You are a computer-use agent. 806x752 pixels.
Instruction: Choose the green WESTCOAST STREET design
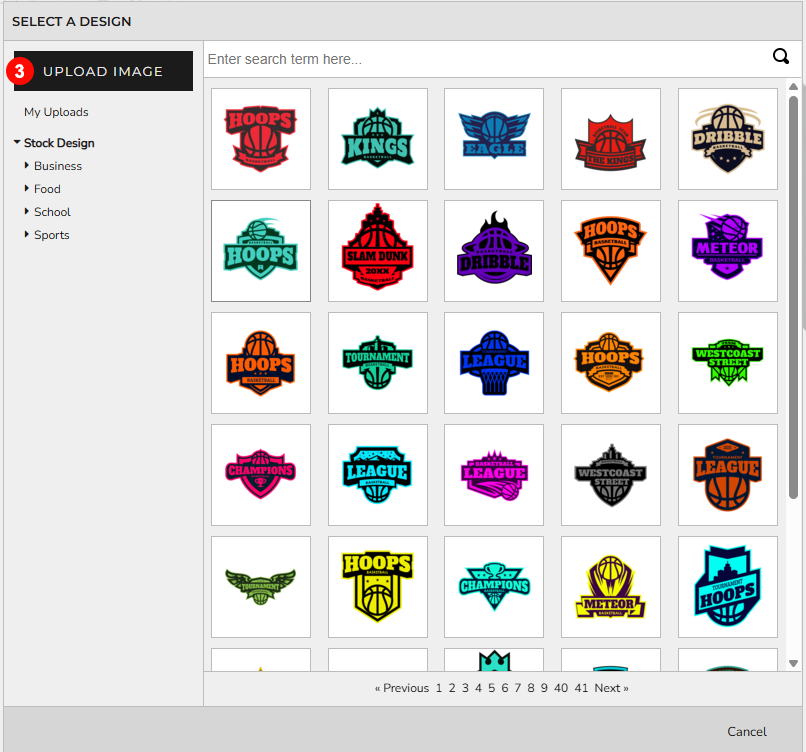tap(728, 363)
